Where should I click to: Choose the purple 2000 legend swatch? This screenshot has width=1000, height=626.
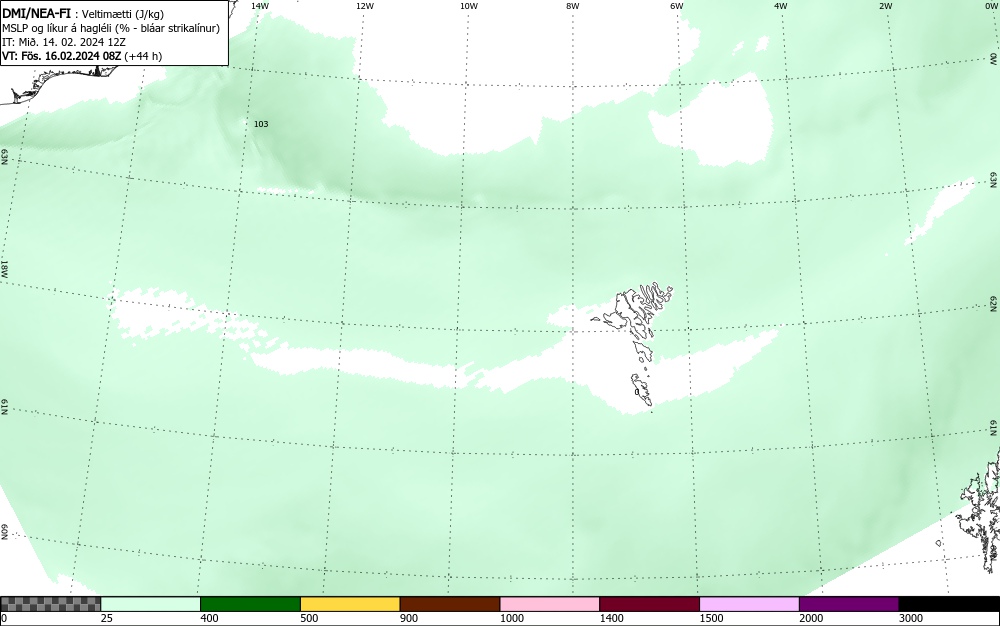pos(849,604)
